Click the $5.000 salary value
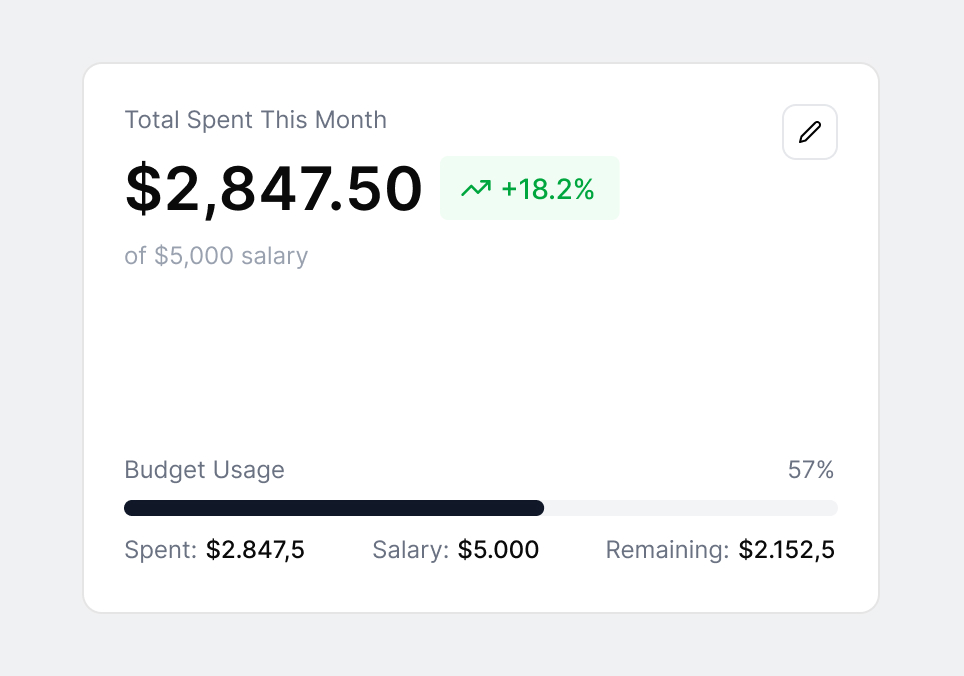This screenshot has height=676, width=964. (x=499, y=549)
